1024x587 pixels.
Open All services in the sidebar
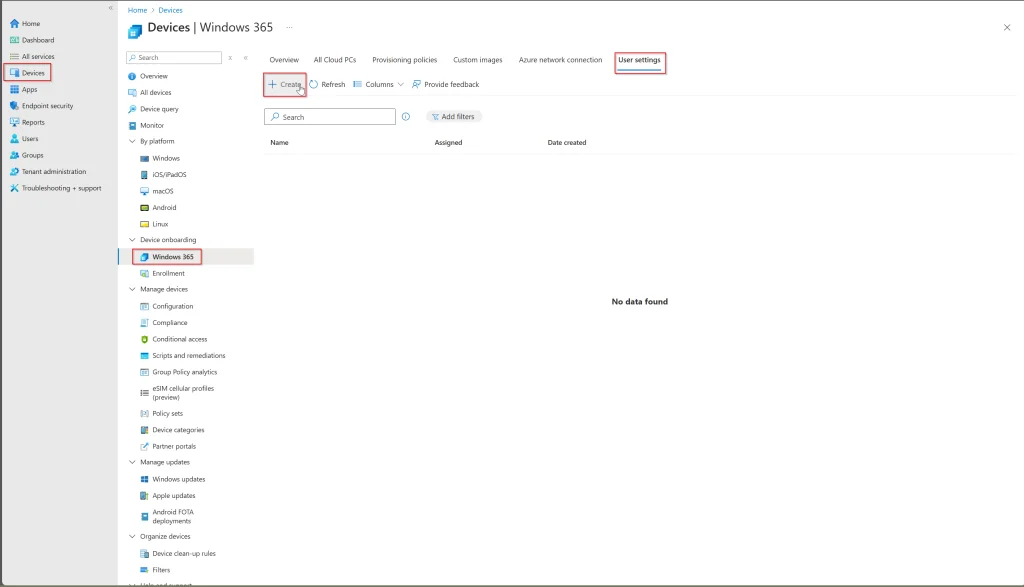click(x=32, y=56)
